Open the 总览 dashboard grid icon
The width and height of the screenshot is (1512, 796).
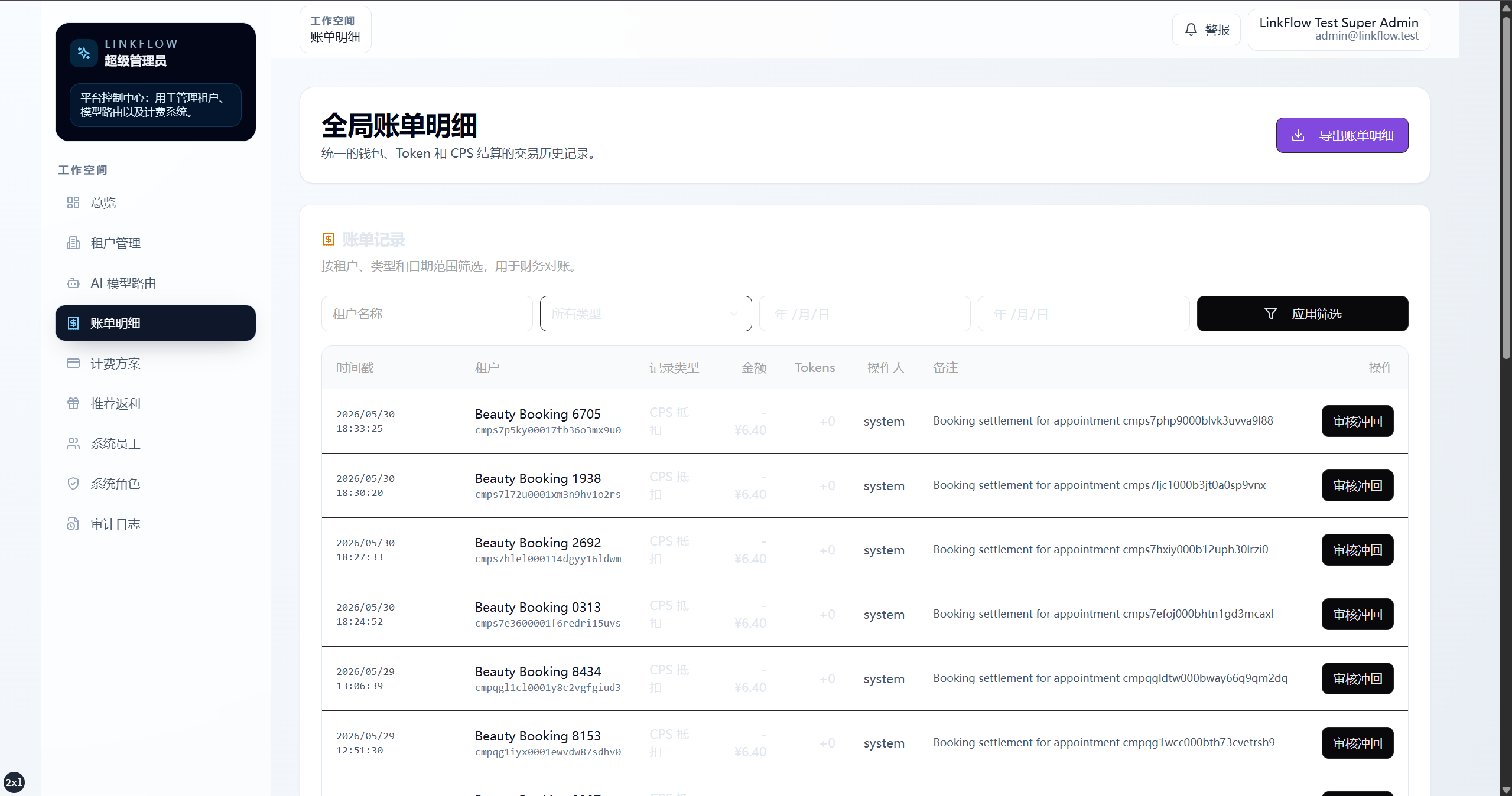(73, 203)
